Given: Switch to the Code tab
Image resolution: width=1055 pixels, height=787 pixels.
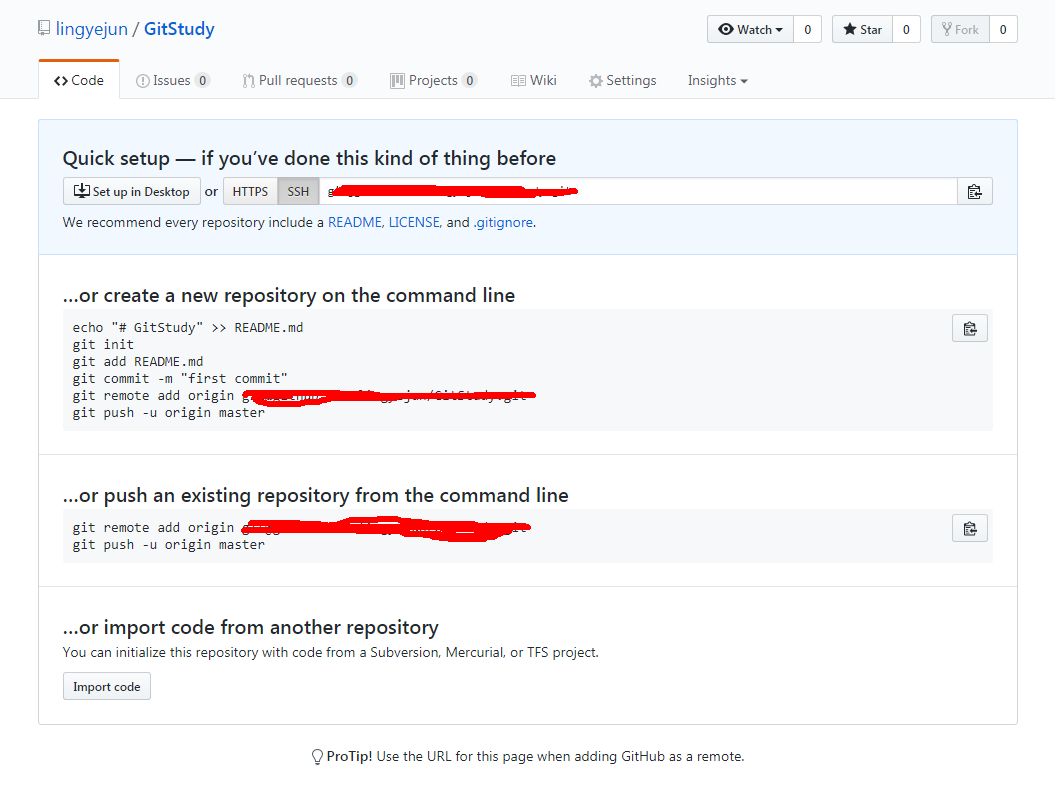Looking at the screenshot, I should [x=79, y=80].
